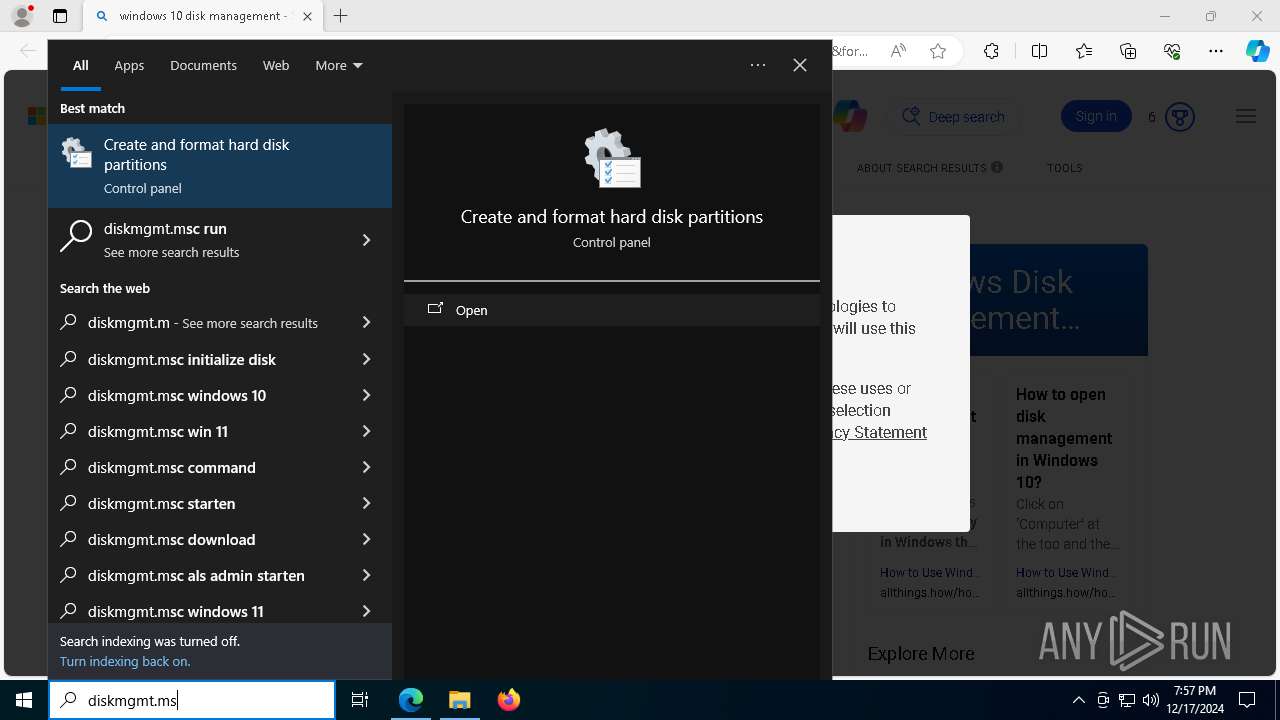Image resolution: width=1280 pixels, height=720 pixels.
Task: Open the taskbar clock showing 7:57 PM
Action: (1195, 700)
